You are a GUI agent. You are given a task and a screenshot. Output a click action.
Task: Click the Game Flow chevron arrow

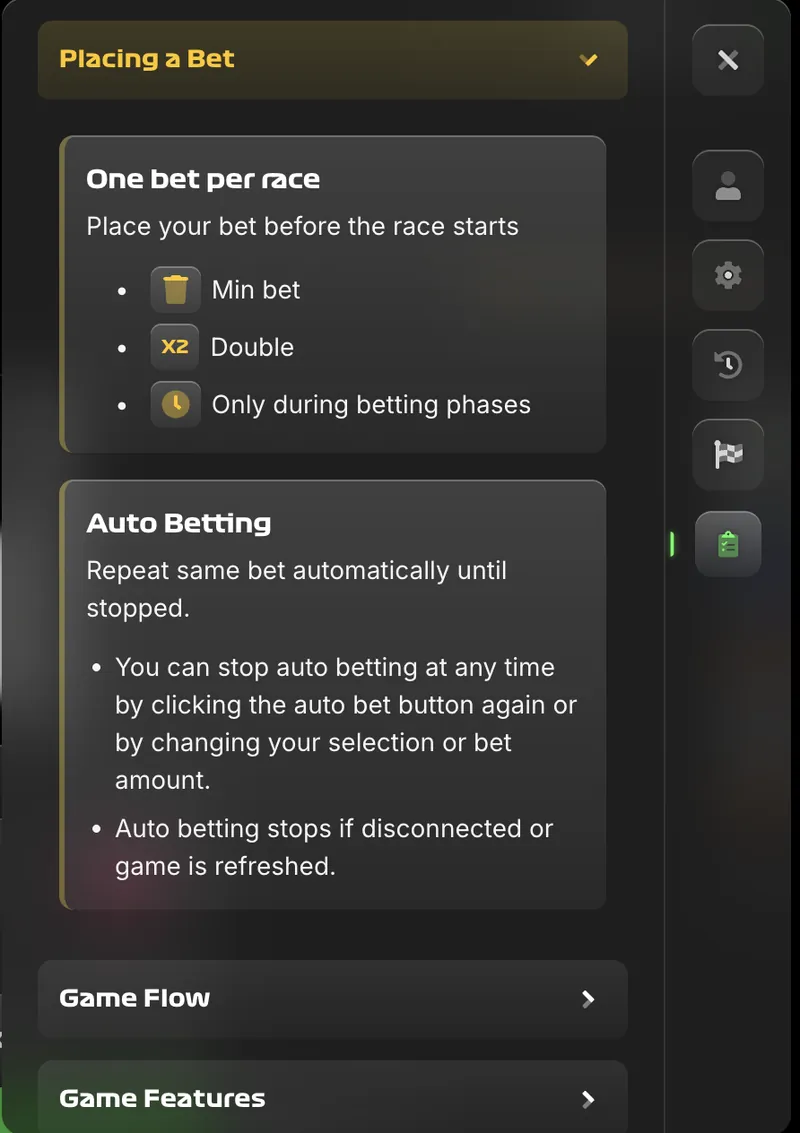coord(589,998)
